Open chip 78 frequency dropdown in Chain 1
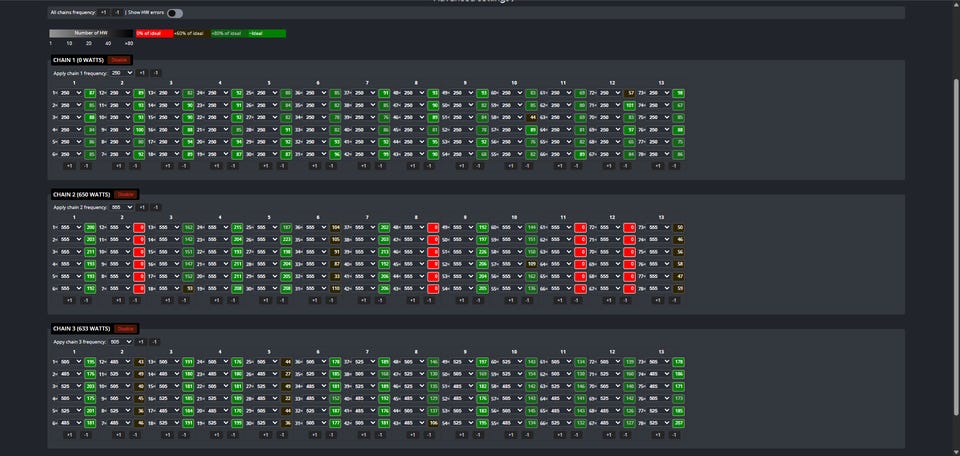Viewport: 960px width, 456px height. click(x=659, y=154)
